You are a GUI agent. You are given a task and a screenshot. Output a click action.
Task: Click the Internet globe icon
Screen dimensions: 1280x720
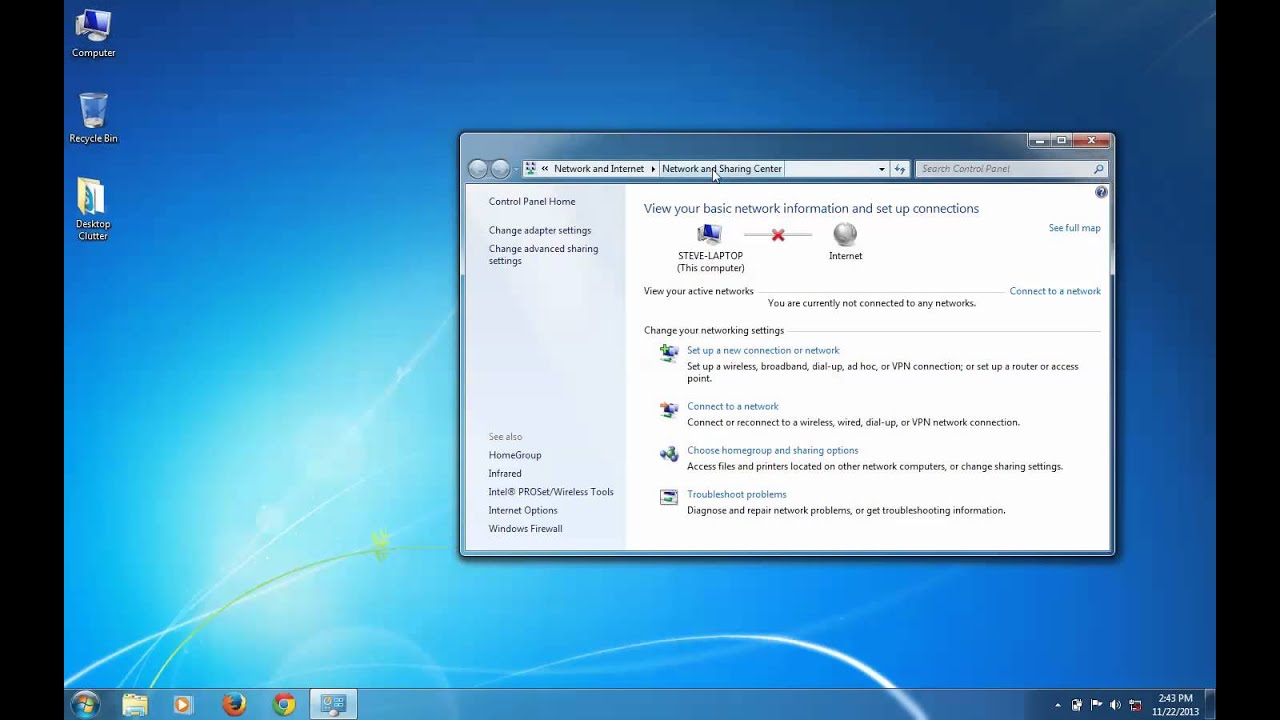click(845, 235)
